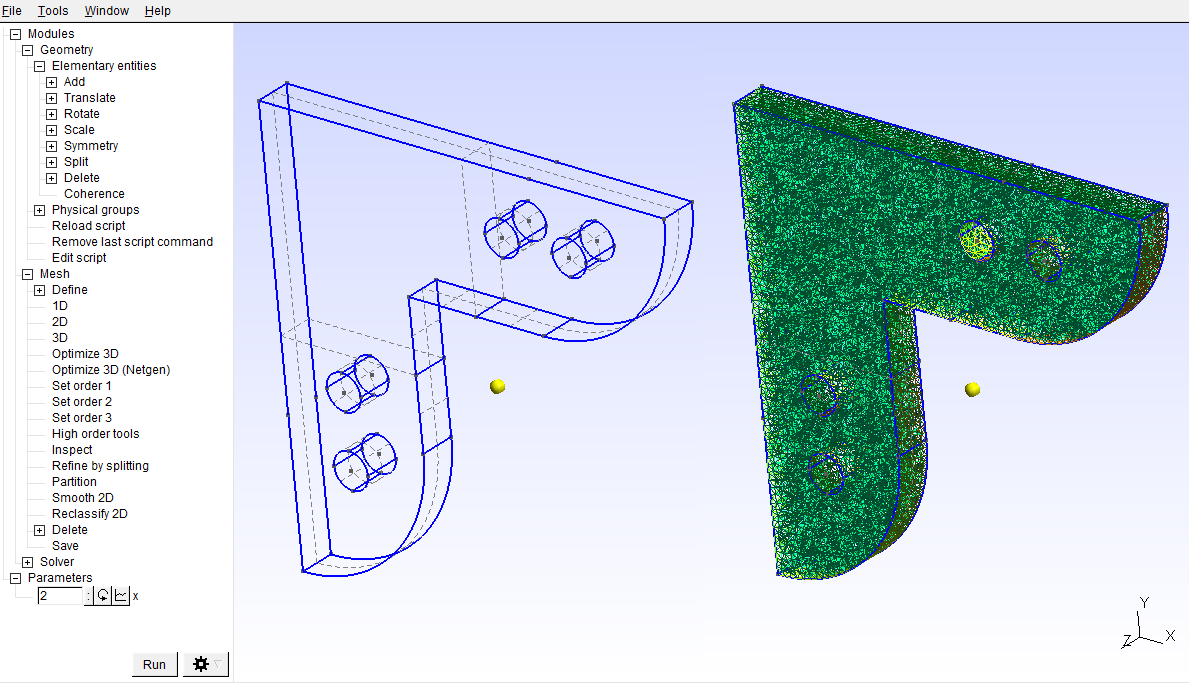Select Optimize 3D (Netgen)

pos(111,370)
